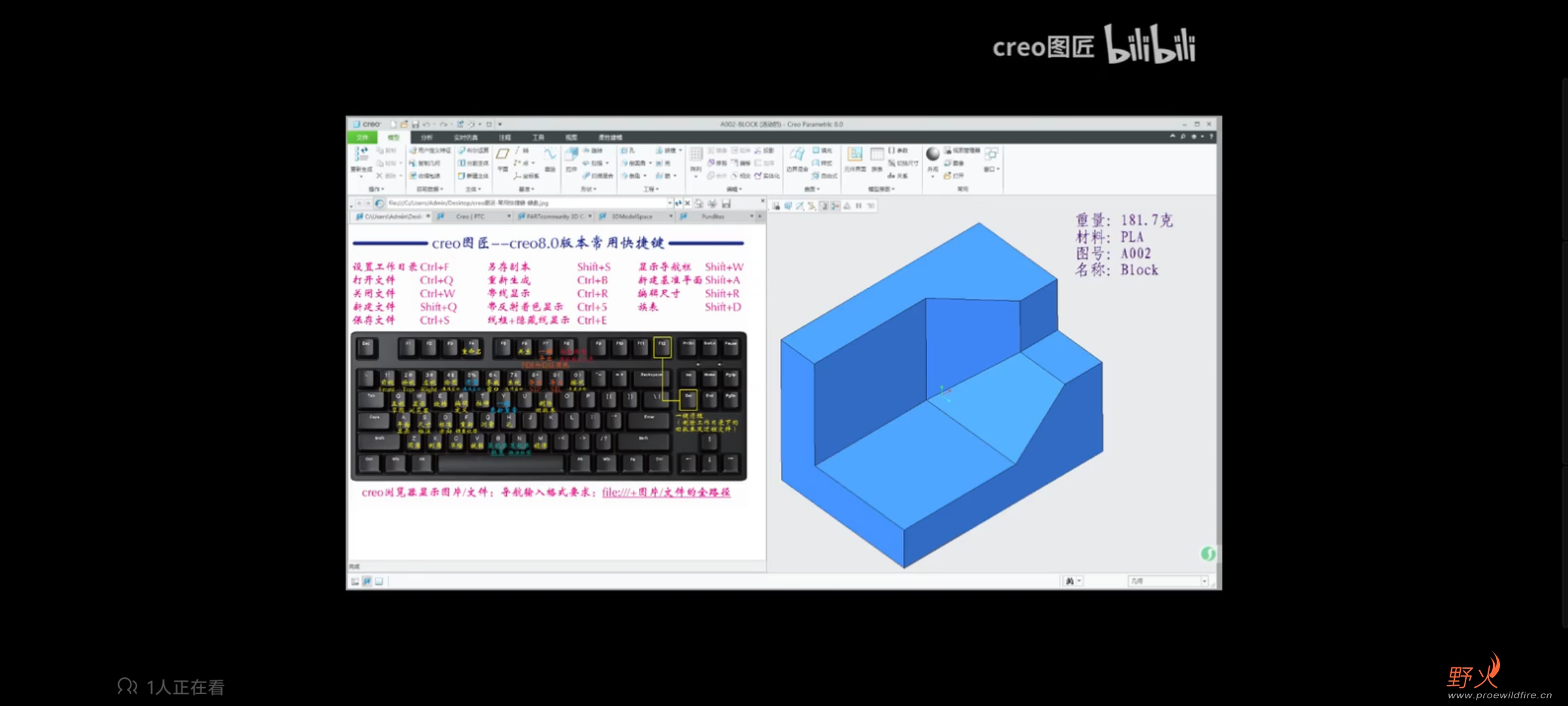Viewport: 1568px width, 706px height.
Task: Click the 边界混合 boundary blend icon
Action: 798,154
